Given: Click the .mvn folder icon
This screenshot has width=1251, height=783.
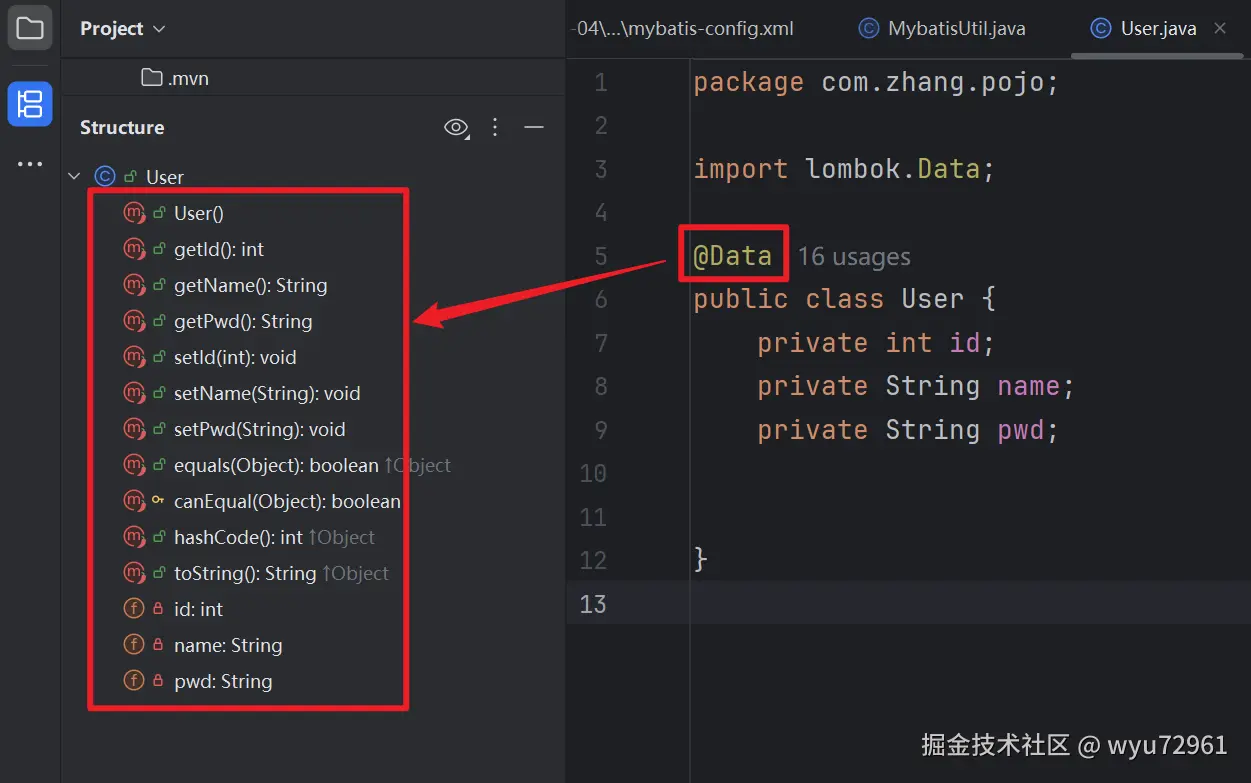Looking at the screenshot, I should coord(152,77).
